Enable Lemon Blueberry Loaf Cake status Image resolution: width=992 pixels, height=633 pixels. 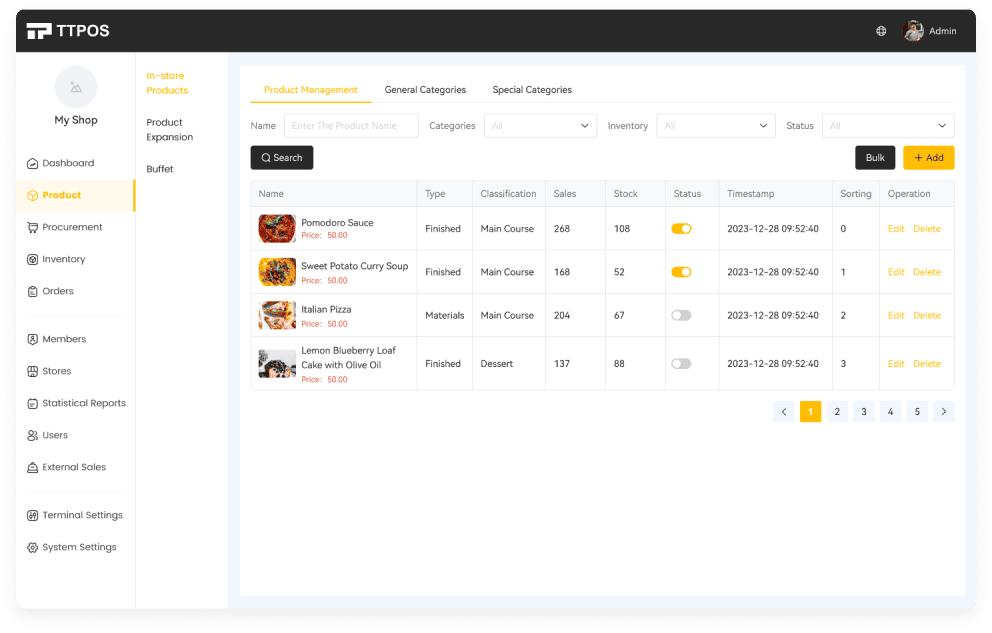(x=681, y=364)
